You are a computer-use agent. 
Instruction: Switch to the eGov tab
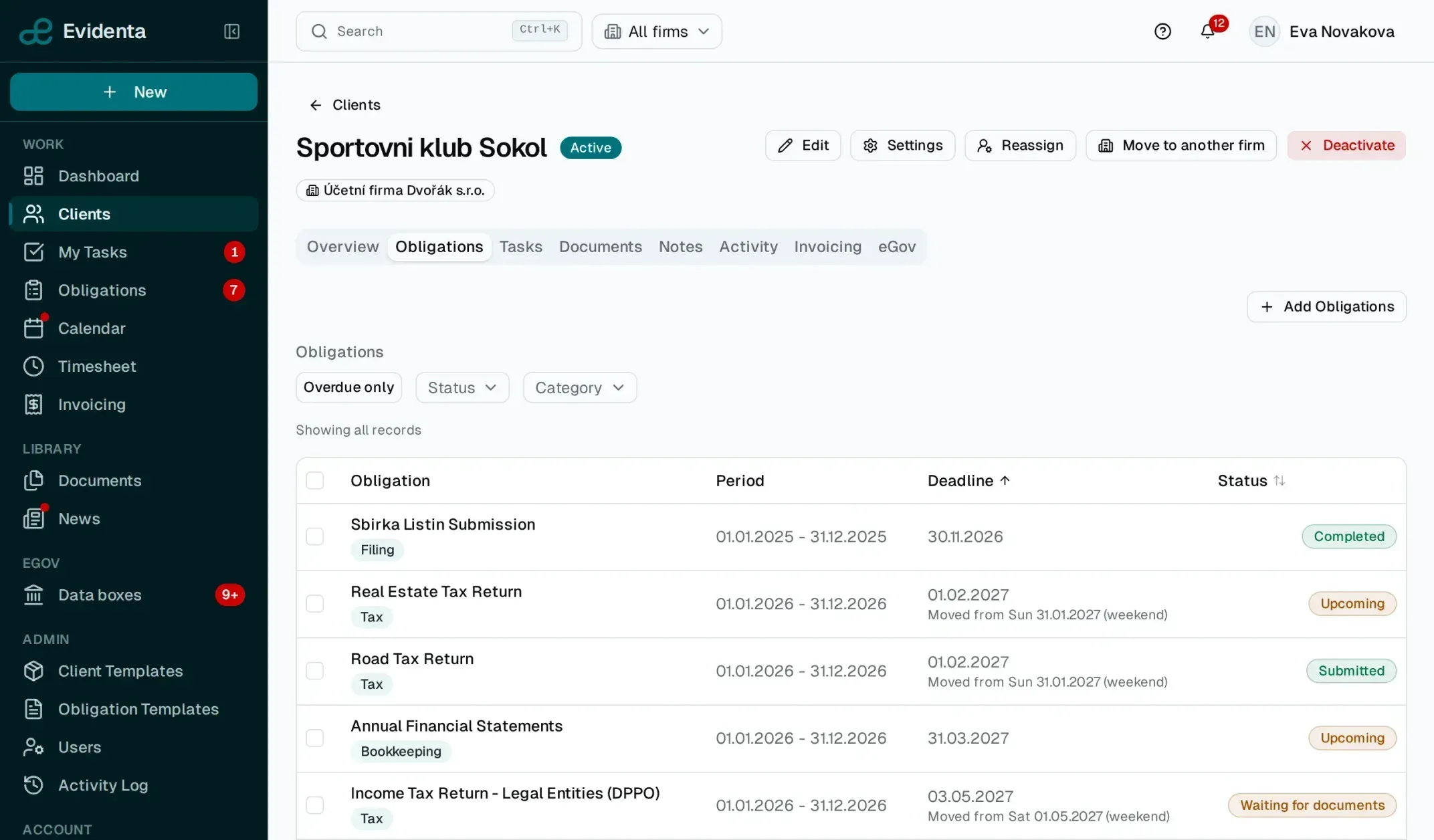point(897,247)
